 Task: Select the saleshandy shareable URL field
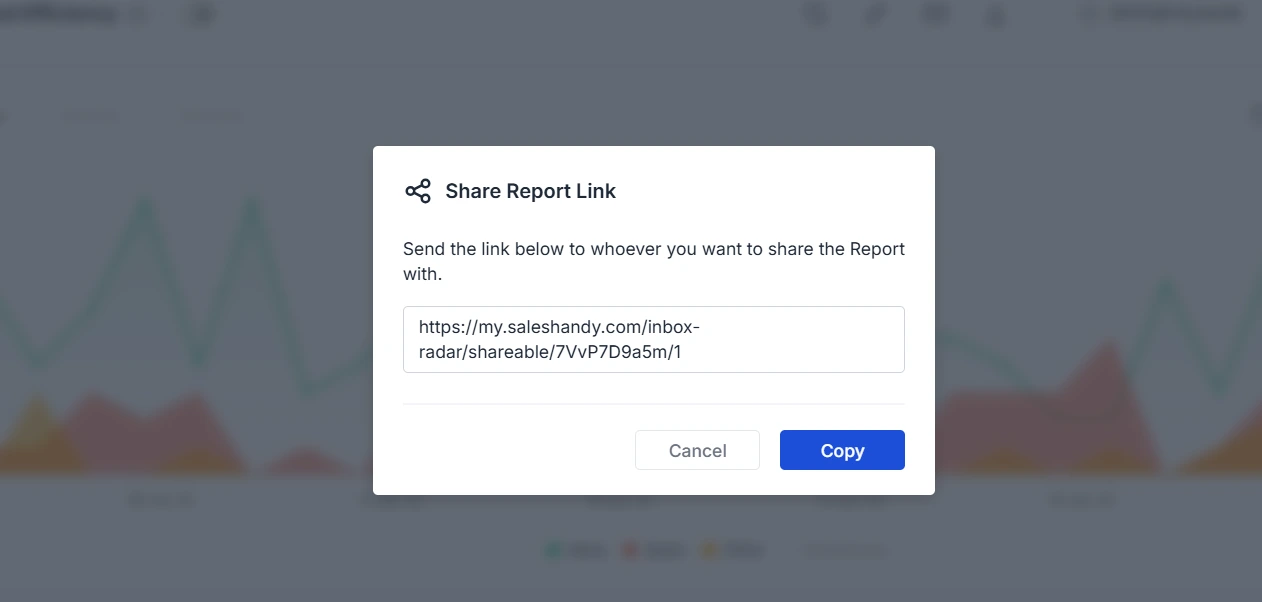pyautogui.click(x=654, y=340)
